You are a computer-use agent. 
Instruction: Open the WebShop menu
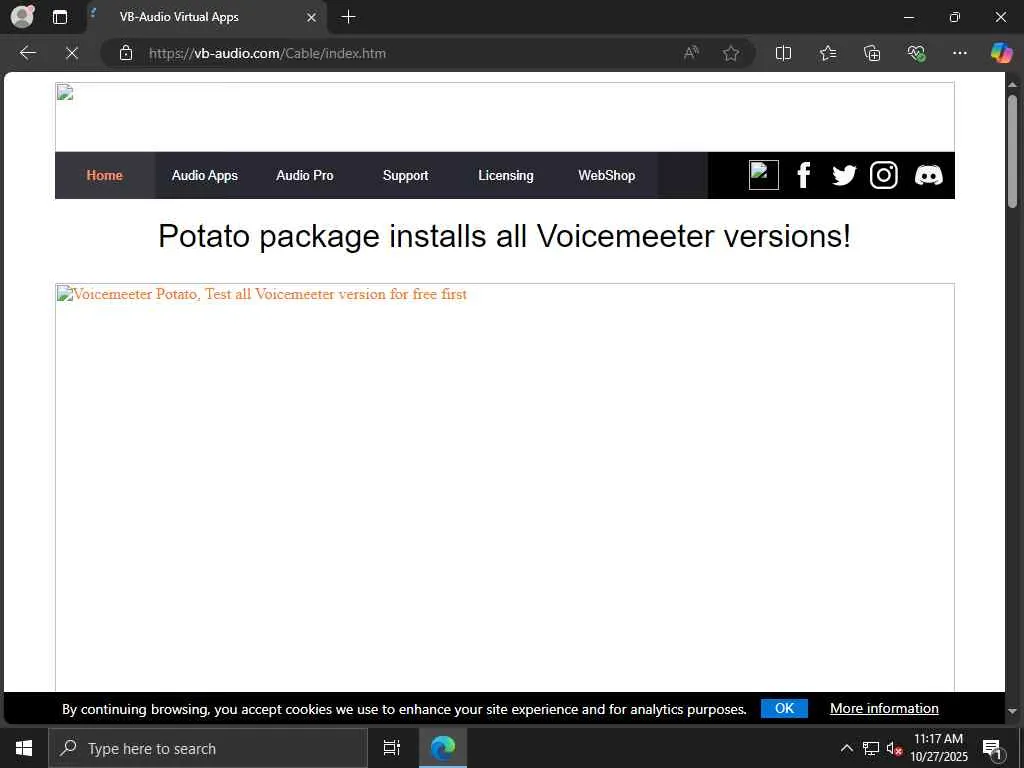click(607, 175)
